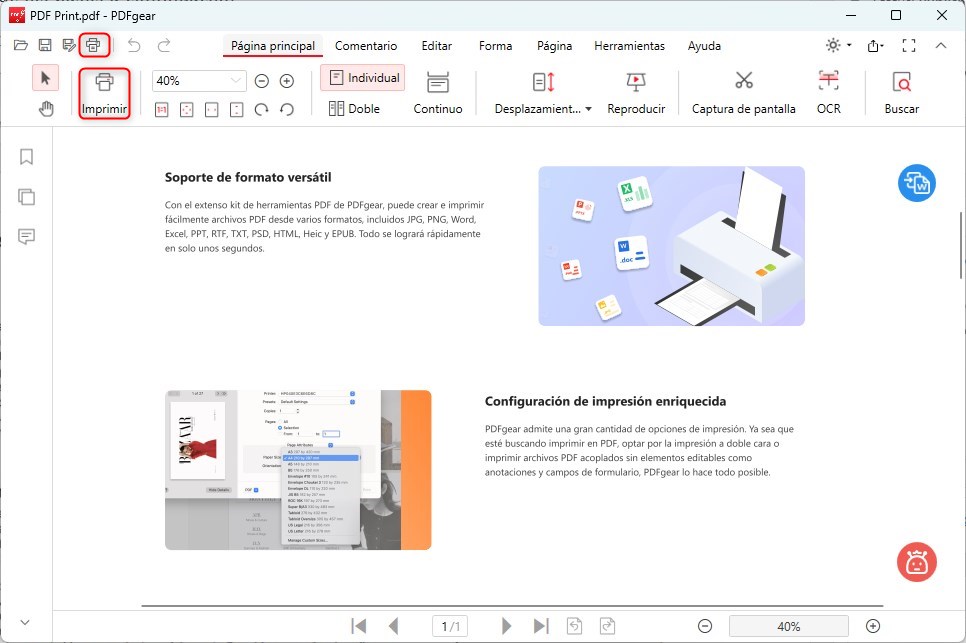Image resolution: width=966 pixels, height=643 pixels.
Task: Zoom in with the ribbon plus icon
Action: pos(286,81)
